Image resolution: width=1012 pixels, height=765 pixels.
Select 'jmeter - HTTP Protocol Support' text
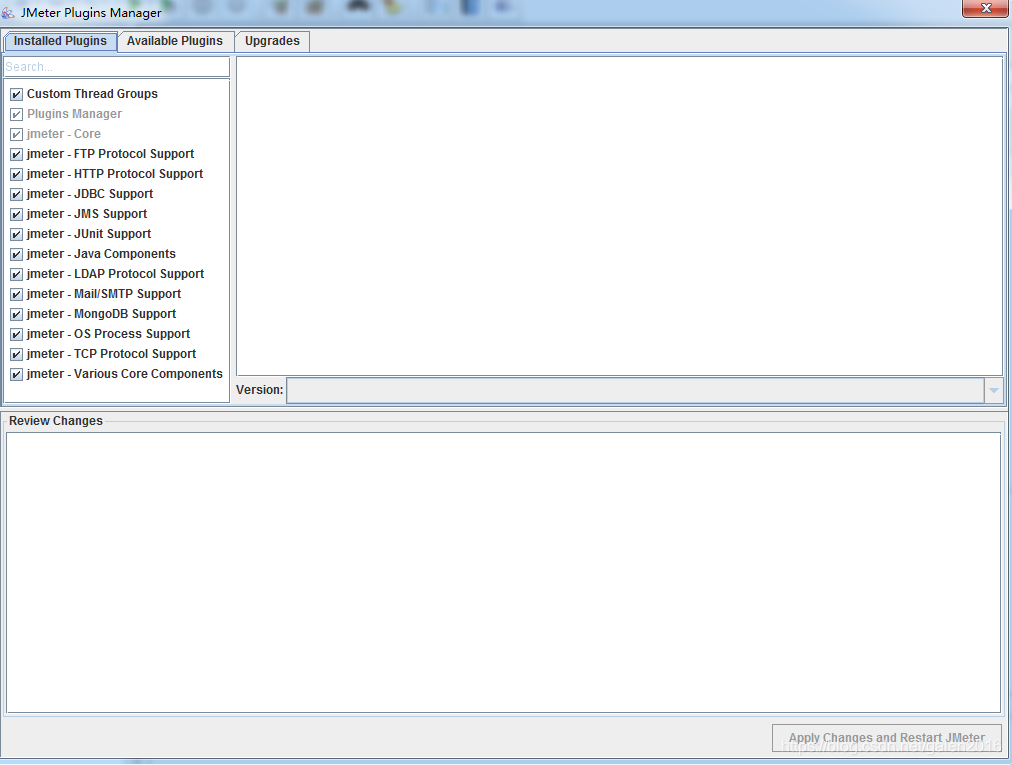[115, 174]
